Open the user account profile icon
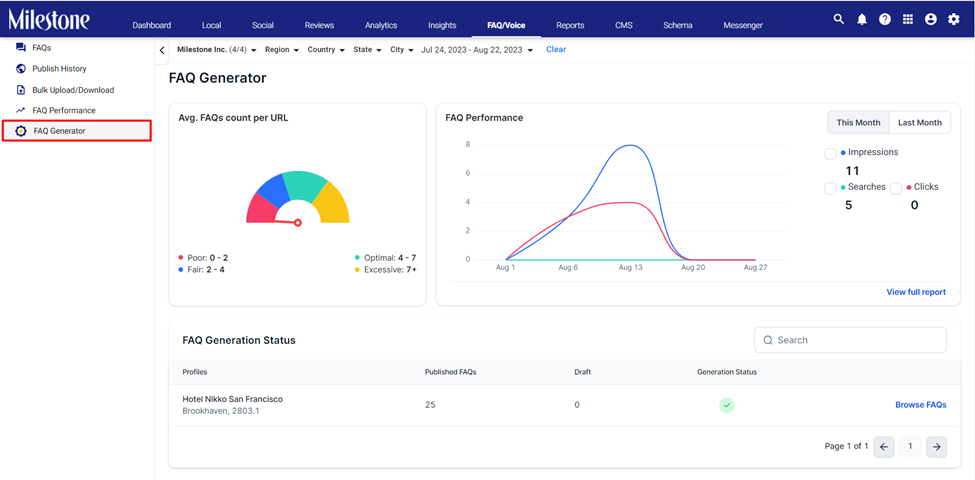This screenshot has width=975, height=480. pos(931,19)
